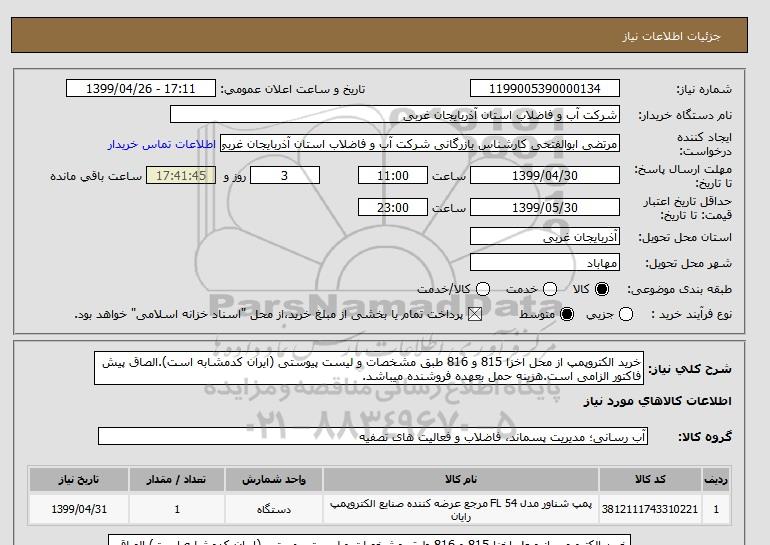Click the need date cell 1399/04/31
Image resolution: width=770 pixels, height=545 pixels.
pos(79,509)
